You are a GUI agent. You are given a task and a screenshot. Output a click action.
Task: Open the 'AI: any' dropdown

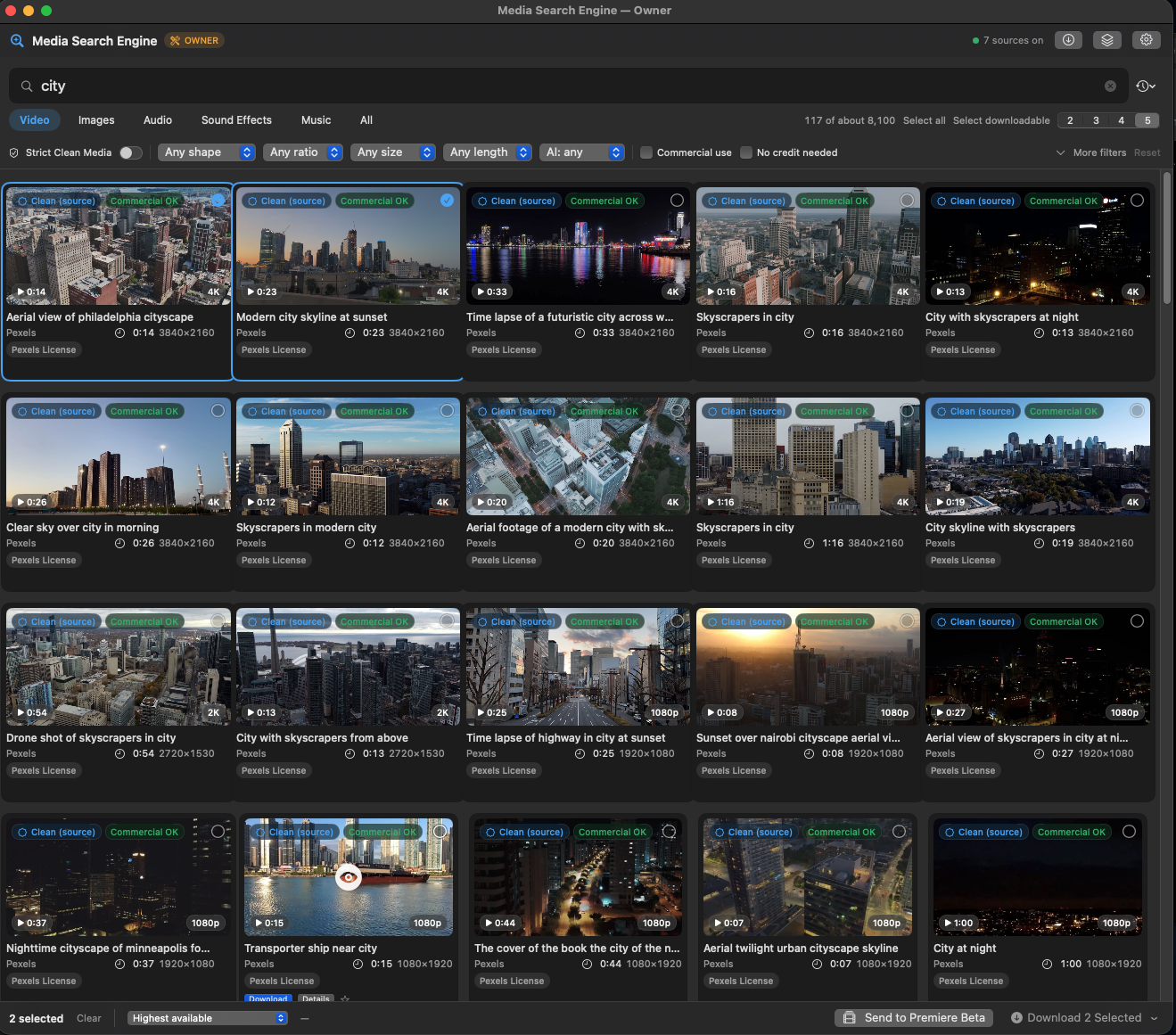click(x=582, y=152)
